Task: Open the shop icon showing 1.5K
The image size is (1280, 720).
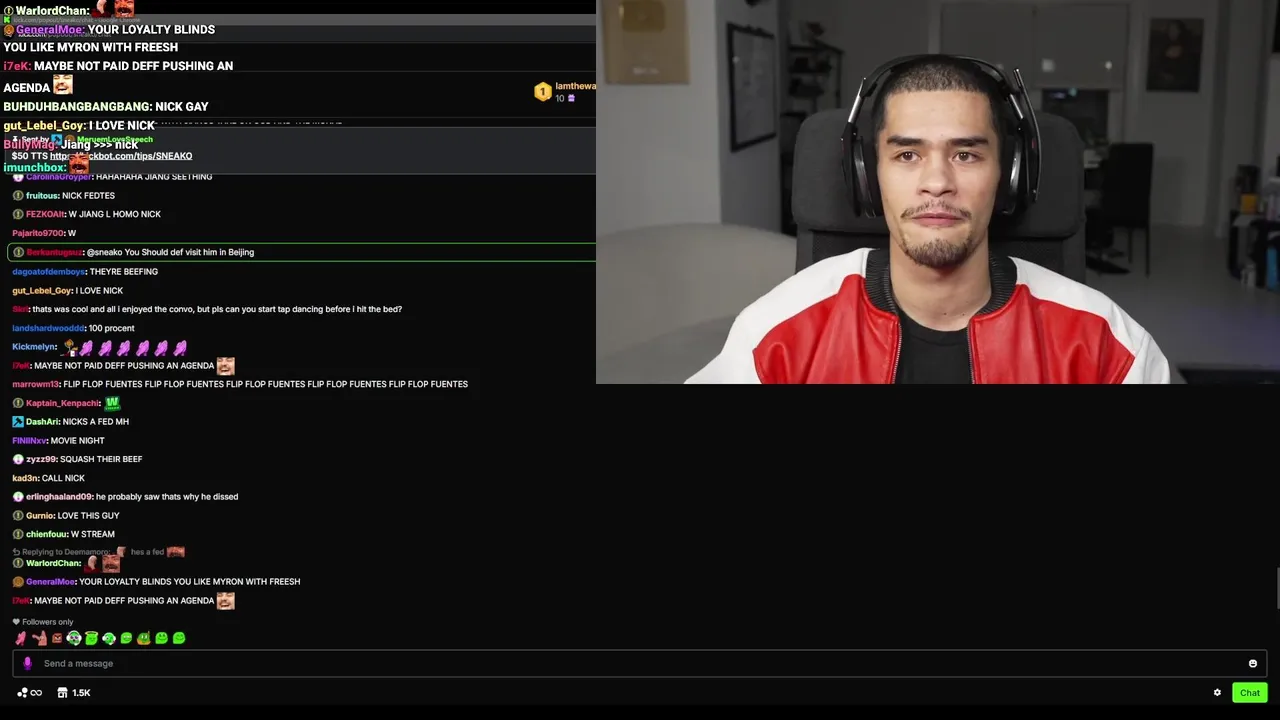Action: tap(74, 692)
